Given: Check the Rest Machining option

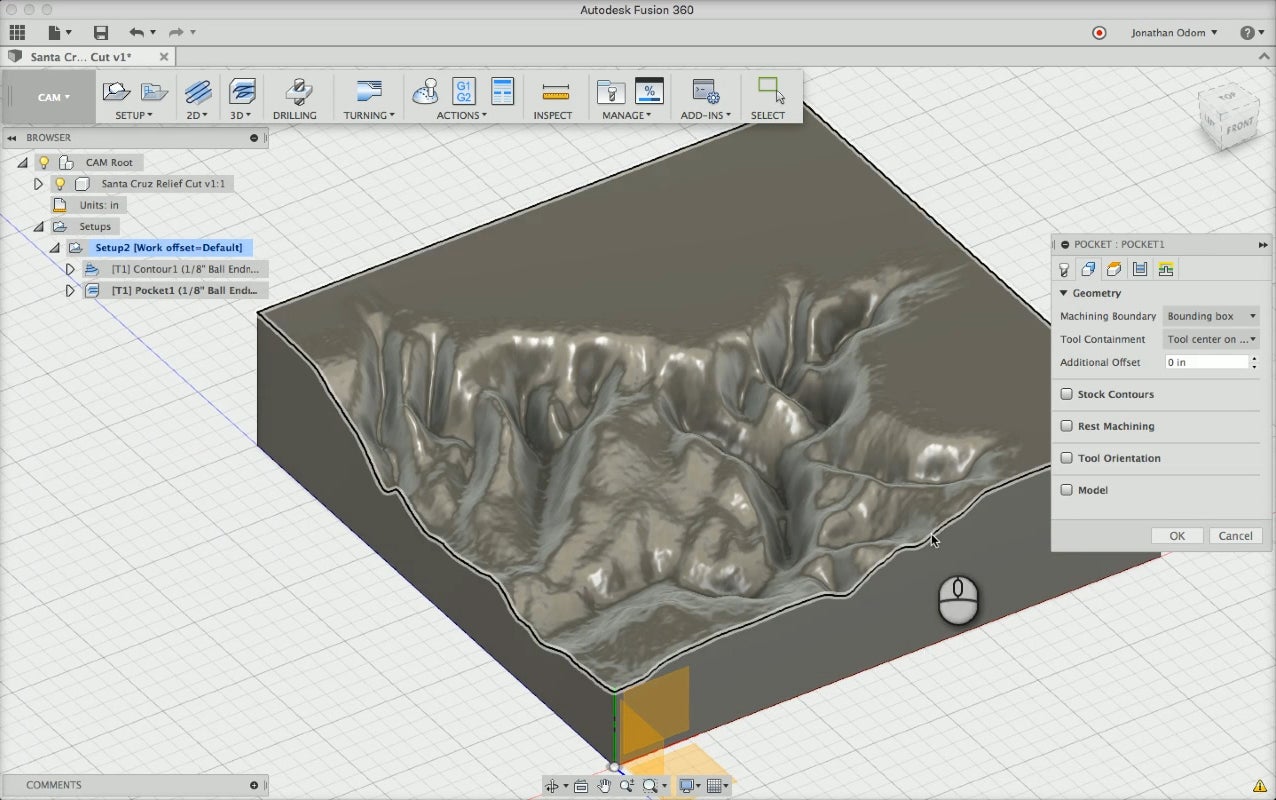Looking at the screenshot, I should (1067, 426).
